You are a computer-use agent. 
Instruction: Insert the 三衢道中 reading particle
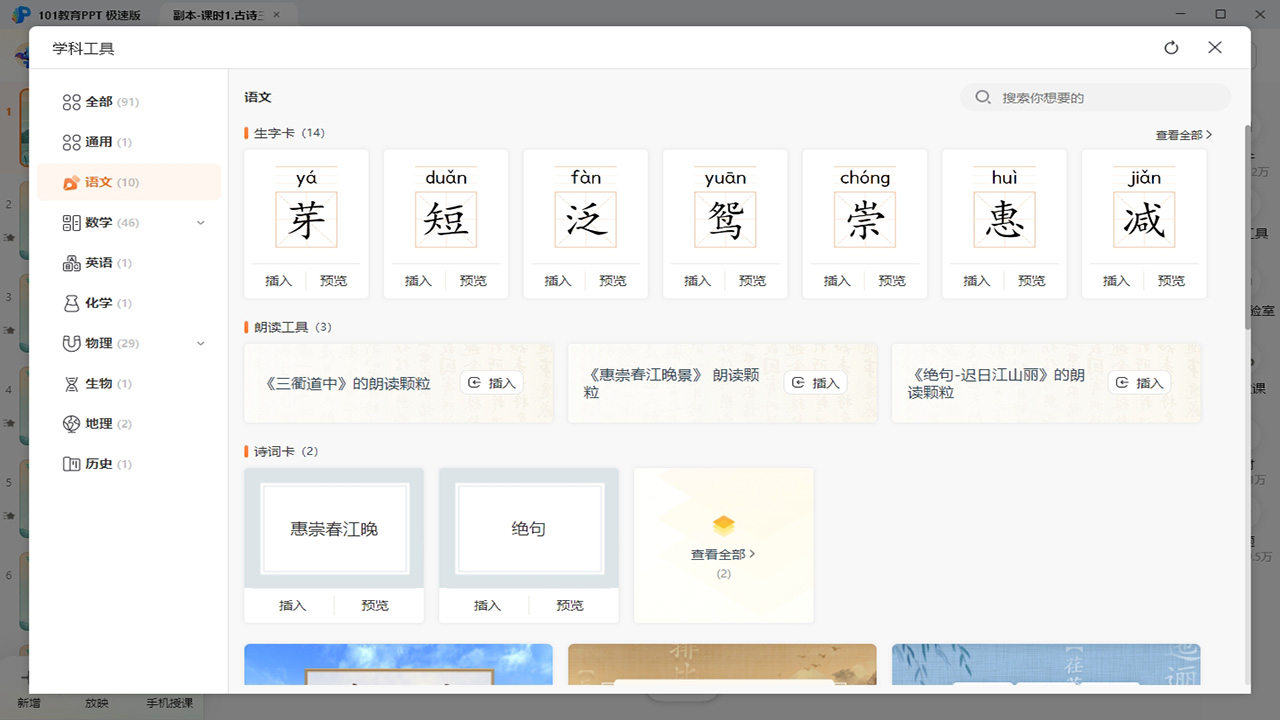(491, 382)
